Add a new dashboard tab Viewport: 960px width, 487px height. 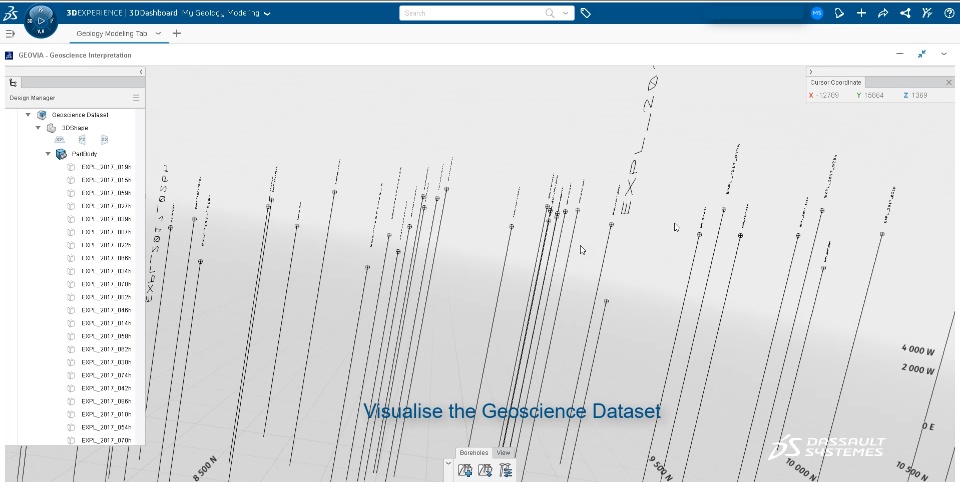tap(176, 33)
